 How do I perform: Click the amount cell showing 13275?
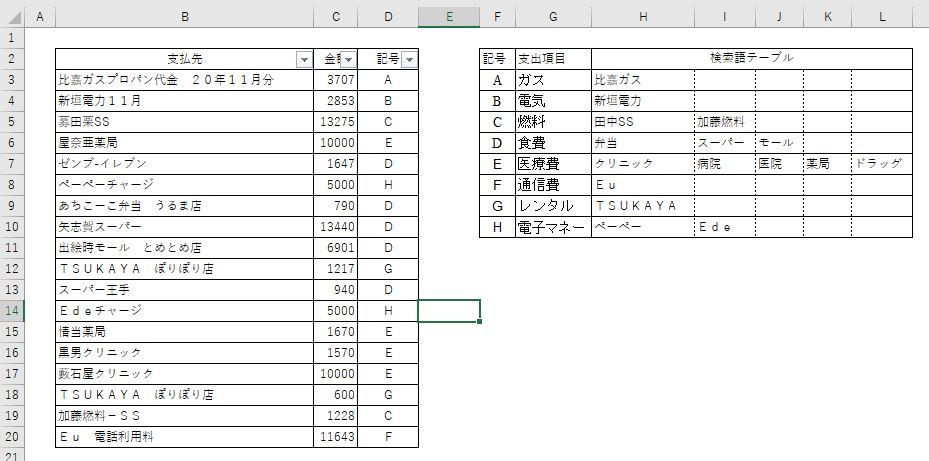tap(336, 122)
